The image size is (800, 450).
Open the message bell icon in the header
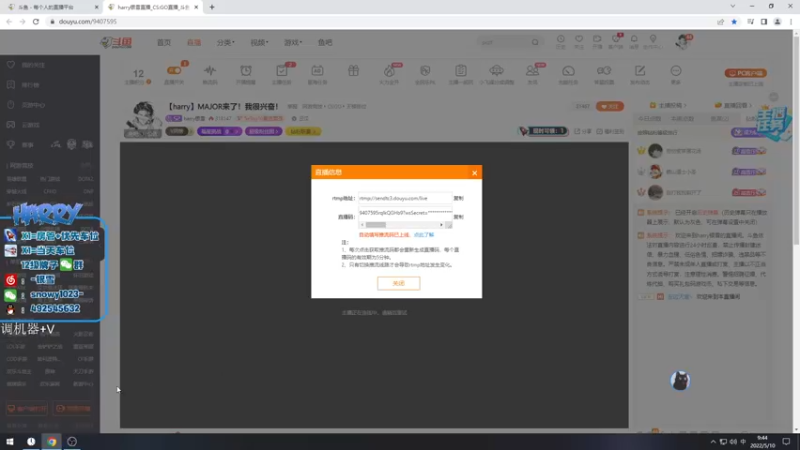click(634, 41)
